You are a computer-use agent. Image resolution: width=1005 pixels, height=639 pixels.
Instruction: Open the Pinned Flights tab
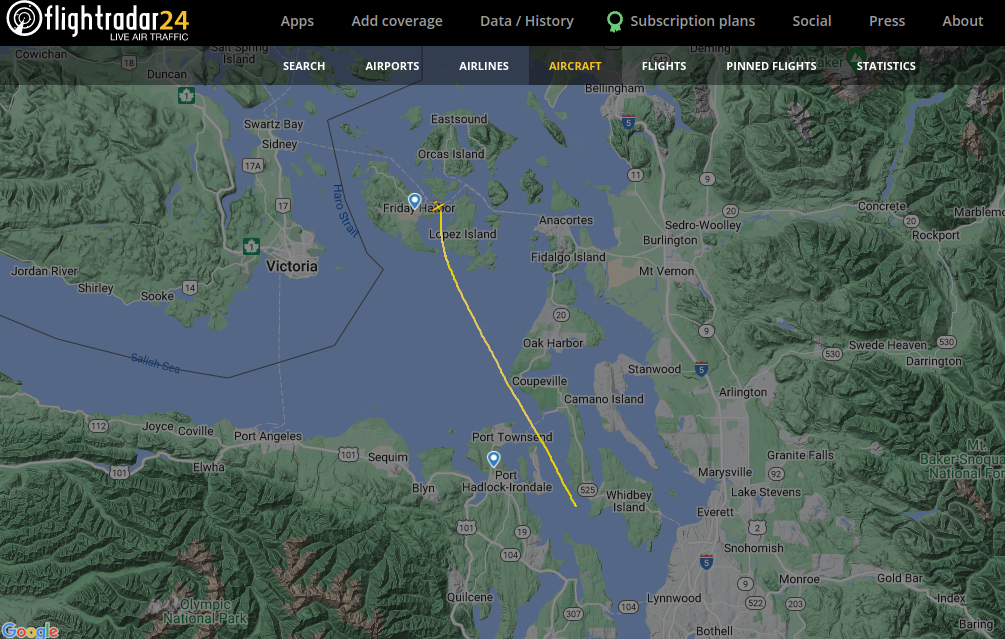tap(771, 66)
